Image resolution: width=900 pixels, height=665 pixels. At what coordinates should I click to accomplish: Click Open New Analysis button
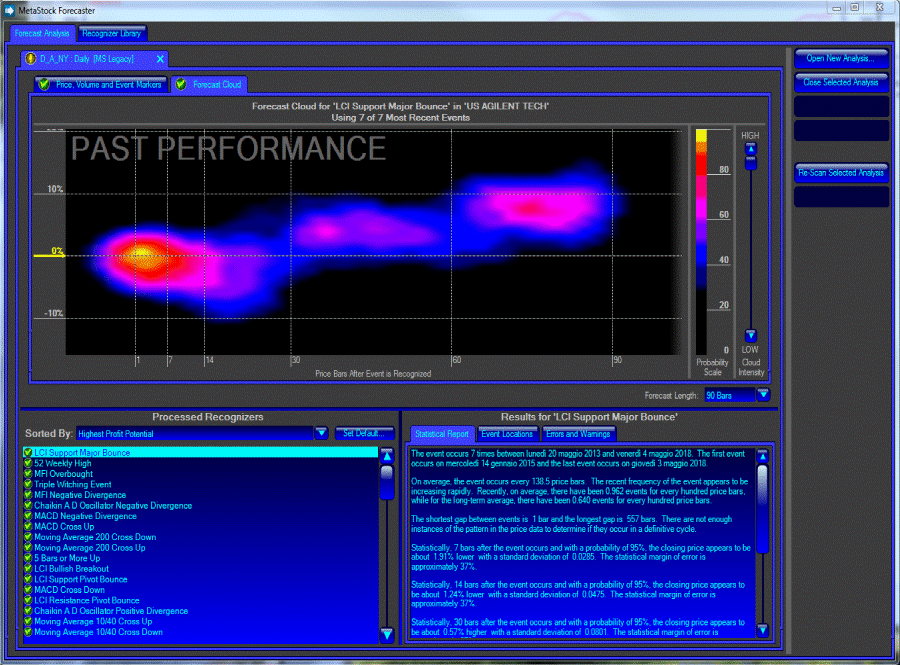point(841,59)
